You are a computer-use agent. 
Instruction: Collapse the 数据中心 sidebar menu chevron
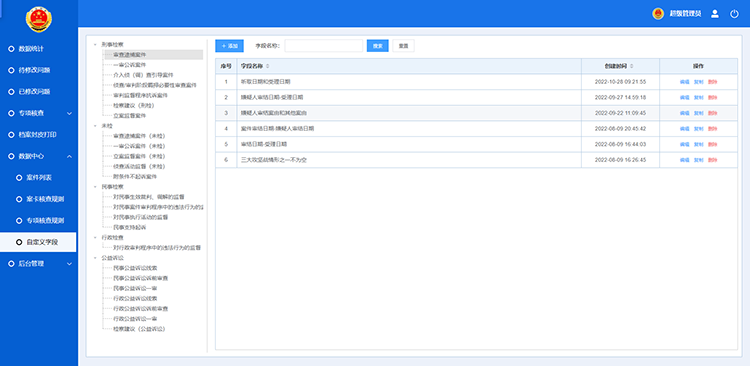point(69,156)
